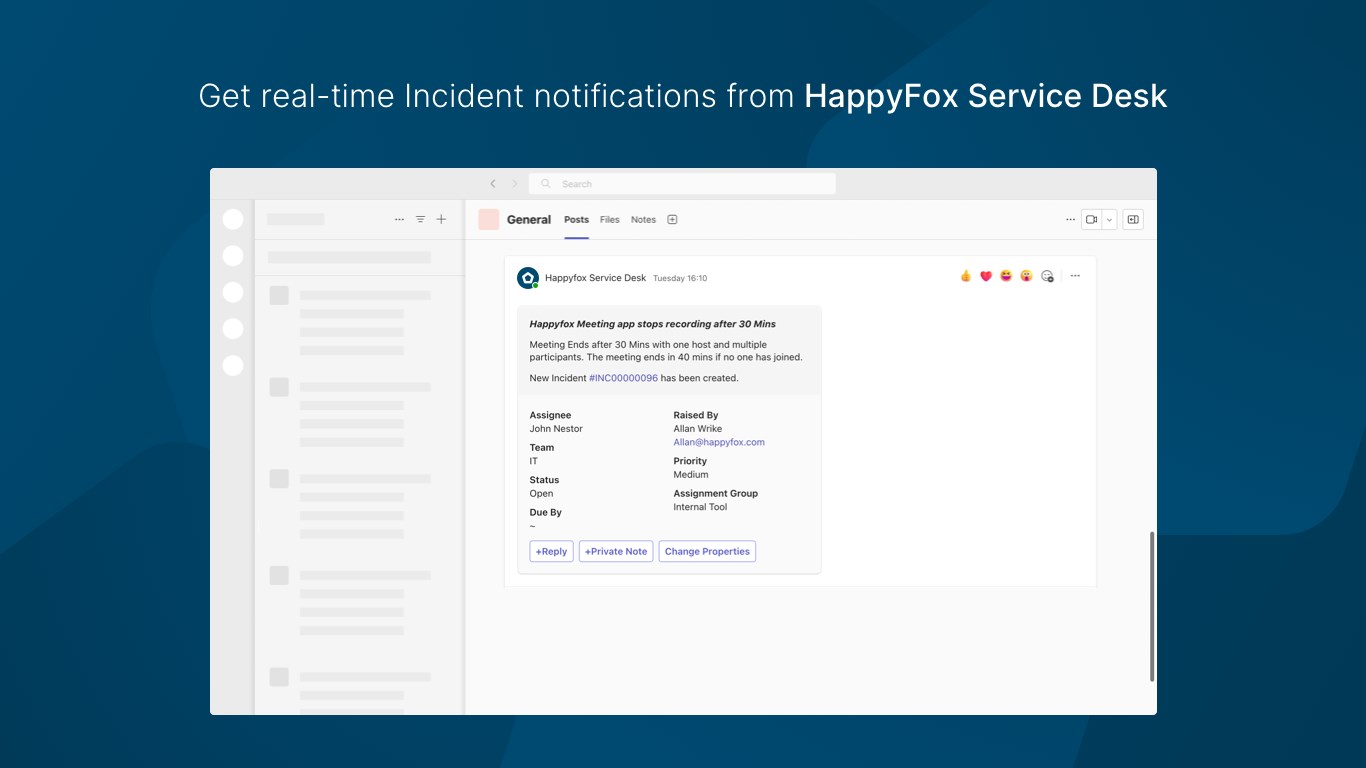Viewport: 1366px width, 768px height.
Task: Click the Search field at top
Action: (x=682, y=184)
